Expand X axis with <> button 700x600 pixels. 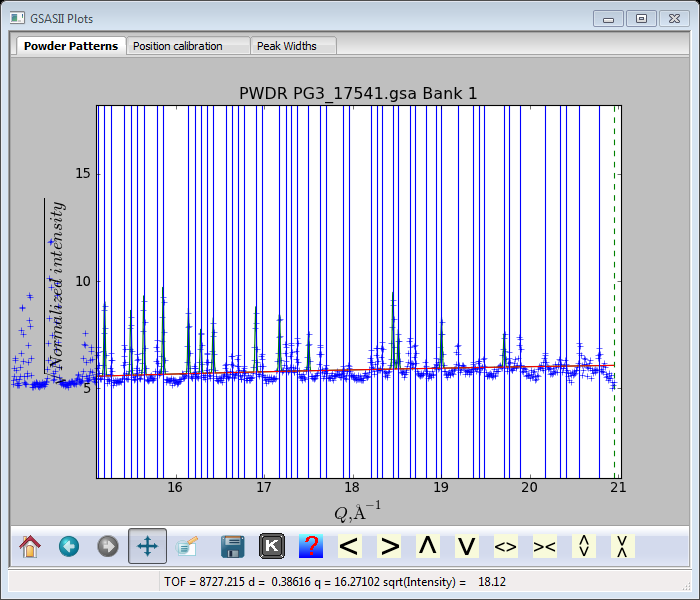(506, 546)
